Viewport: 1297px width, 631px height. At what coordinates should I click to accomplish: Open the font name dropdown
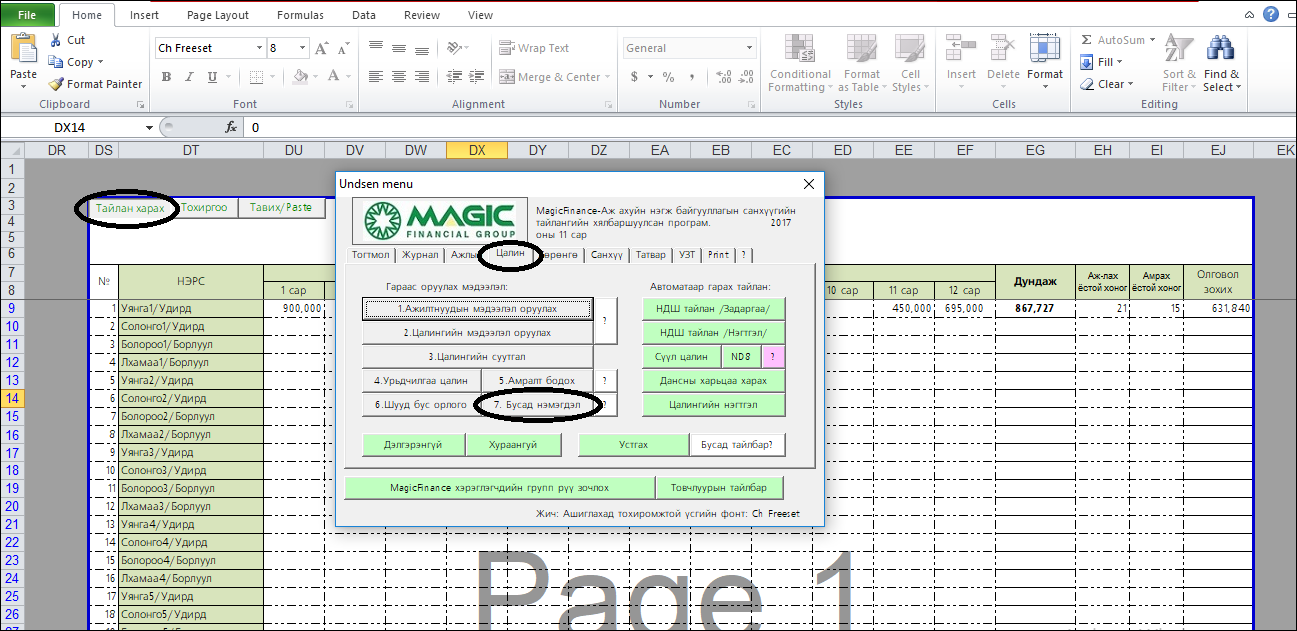(x=259, y=48)
